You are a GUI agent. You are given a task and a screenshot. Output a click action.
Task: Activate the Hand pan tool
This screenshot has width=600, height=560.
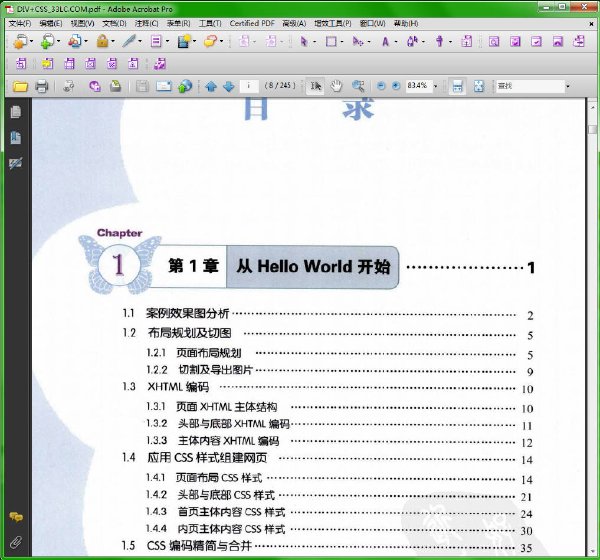336,87
